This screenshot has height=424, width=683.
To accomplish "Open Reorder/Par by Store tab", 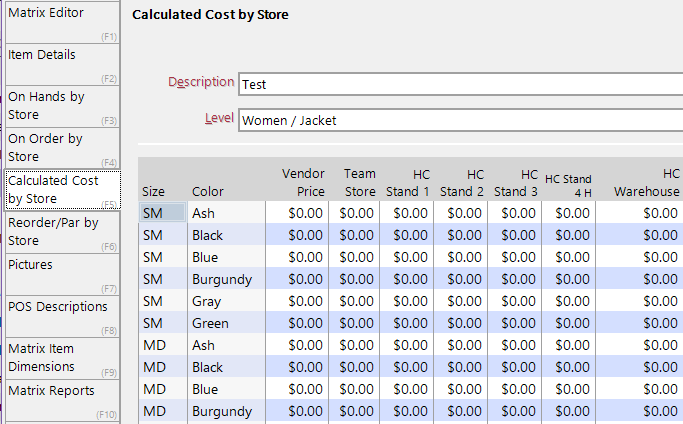I will [x=62, y=232].
